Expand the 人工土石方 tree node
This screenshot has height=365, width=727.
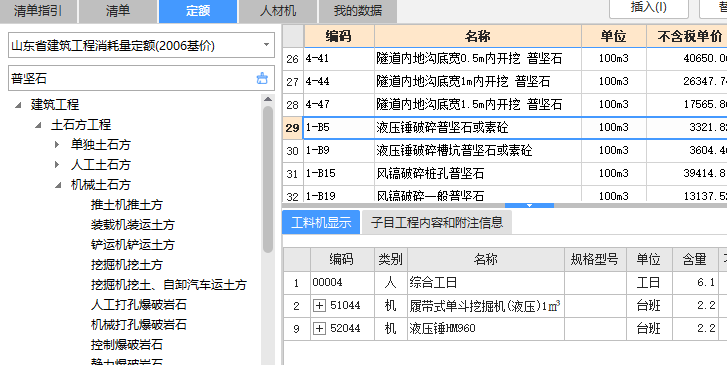(57, 165)
